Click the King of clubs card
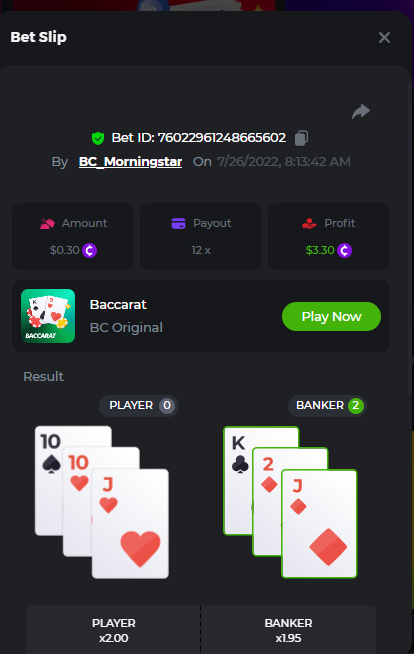414x654 pixels. 240,480
